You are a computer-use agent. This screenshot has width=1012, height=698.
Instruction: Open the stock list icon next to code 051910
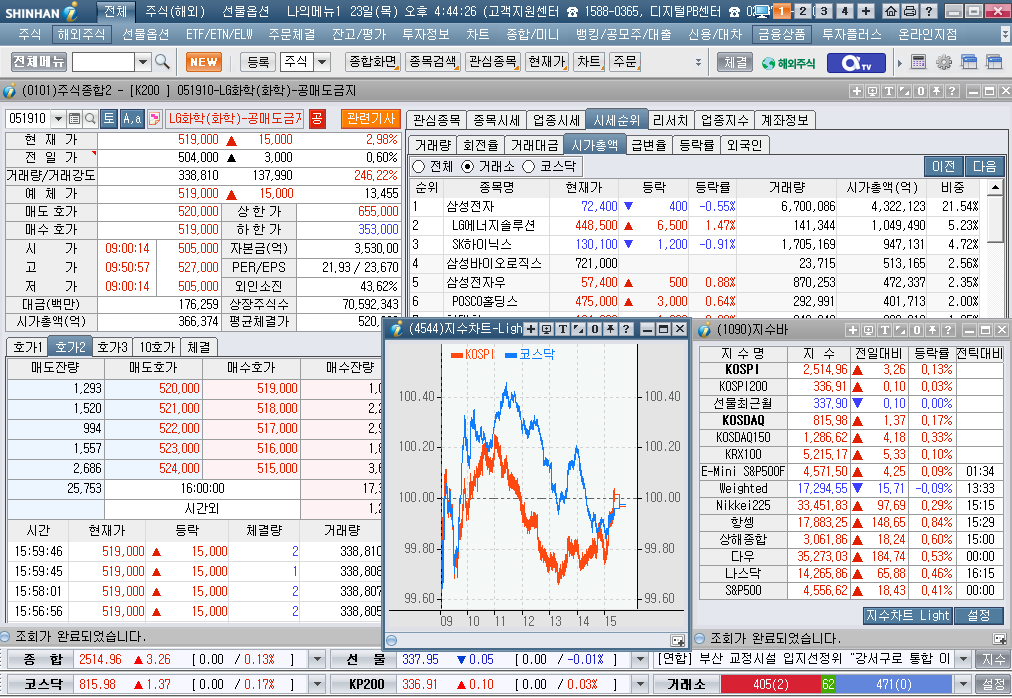(74, 119)
